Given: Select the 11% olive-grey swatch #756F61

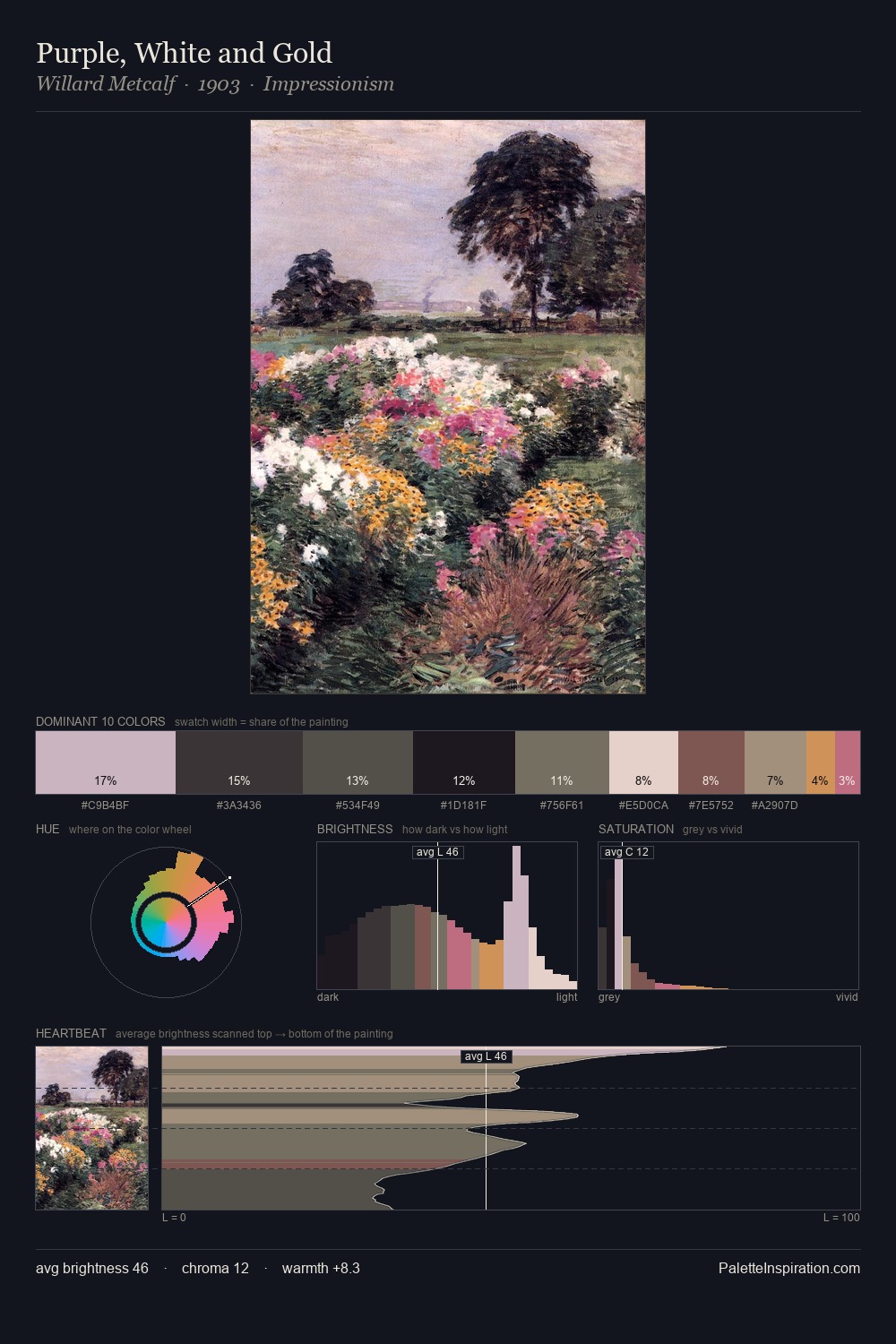Looking at the screenshot, I should point(562,762).
